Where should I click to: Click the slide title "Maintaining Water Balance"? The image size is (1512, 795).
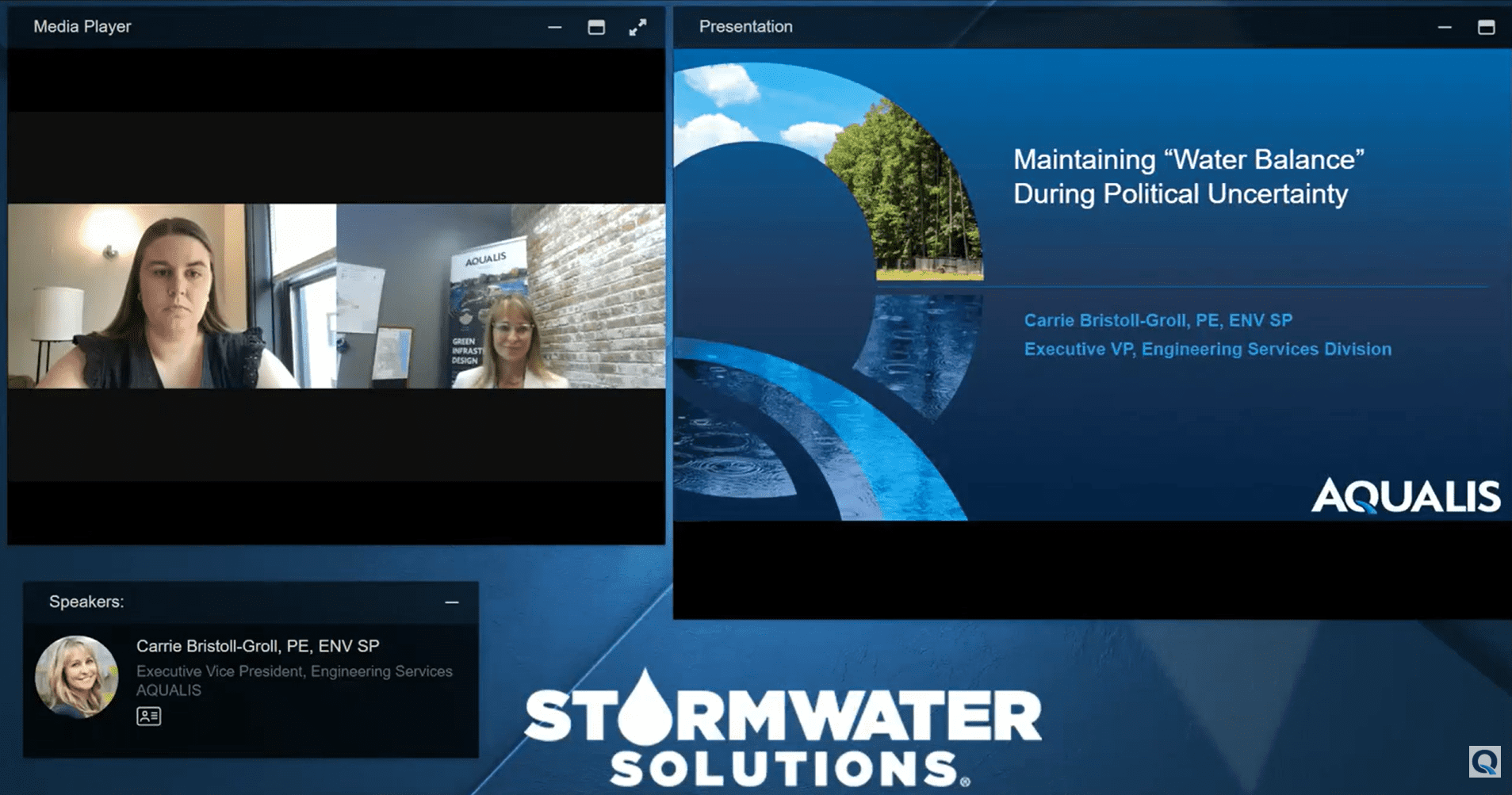pos(1188,177)
